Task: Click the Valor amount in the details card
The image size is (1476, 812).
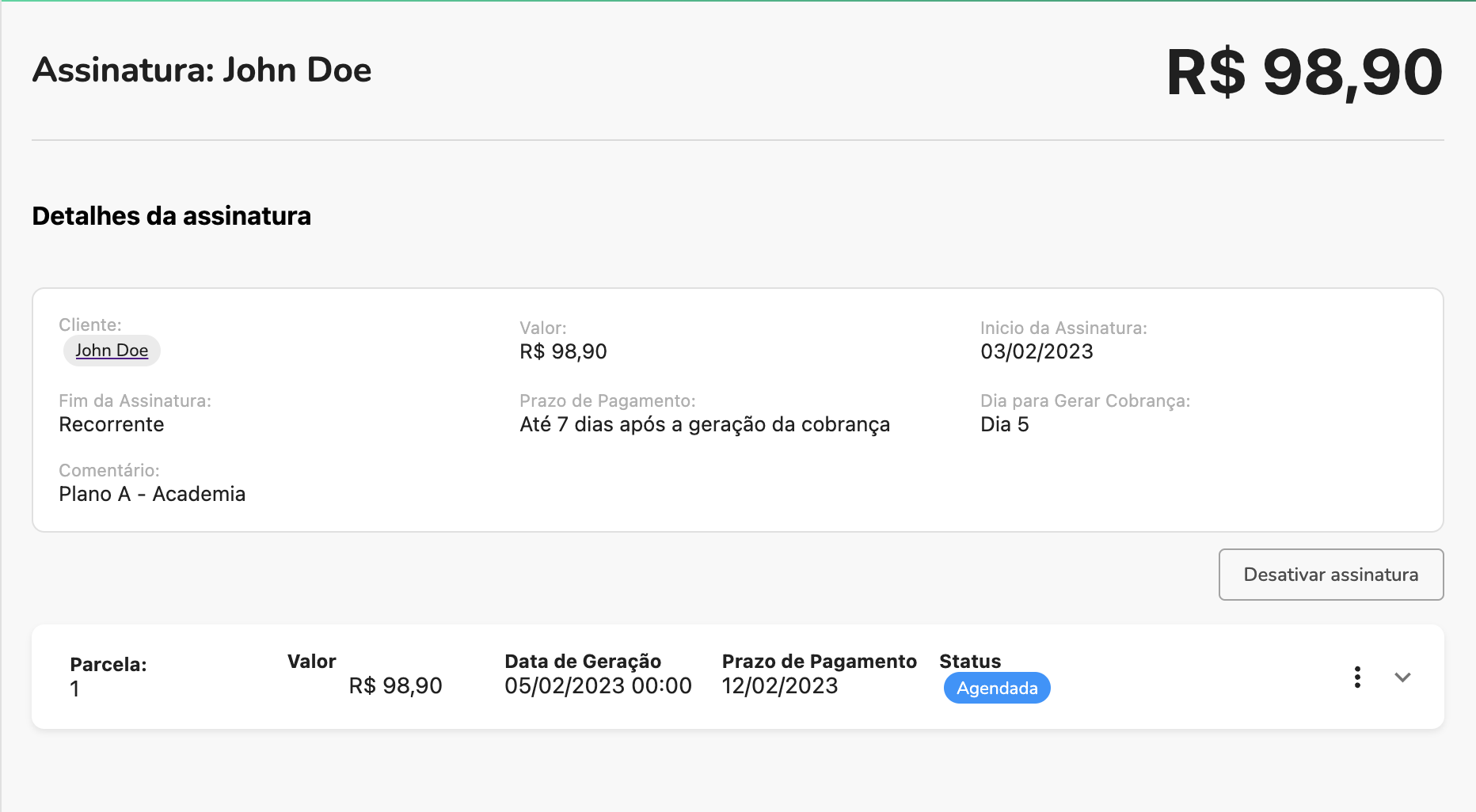Action: [x=563, y=351]
